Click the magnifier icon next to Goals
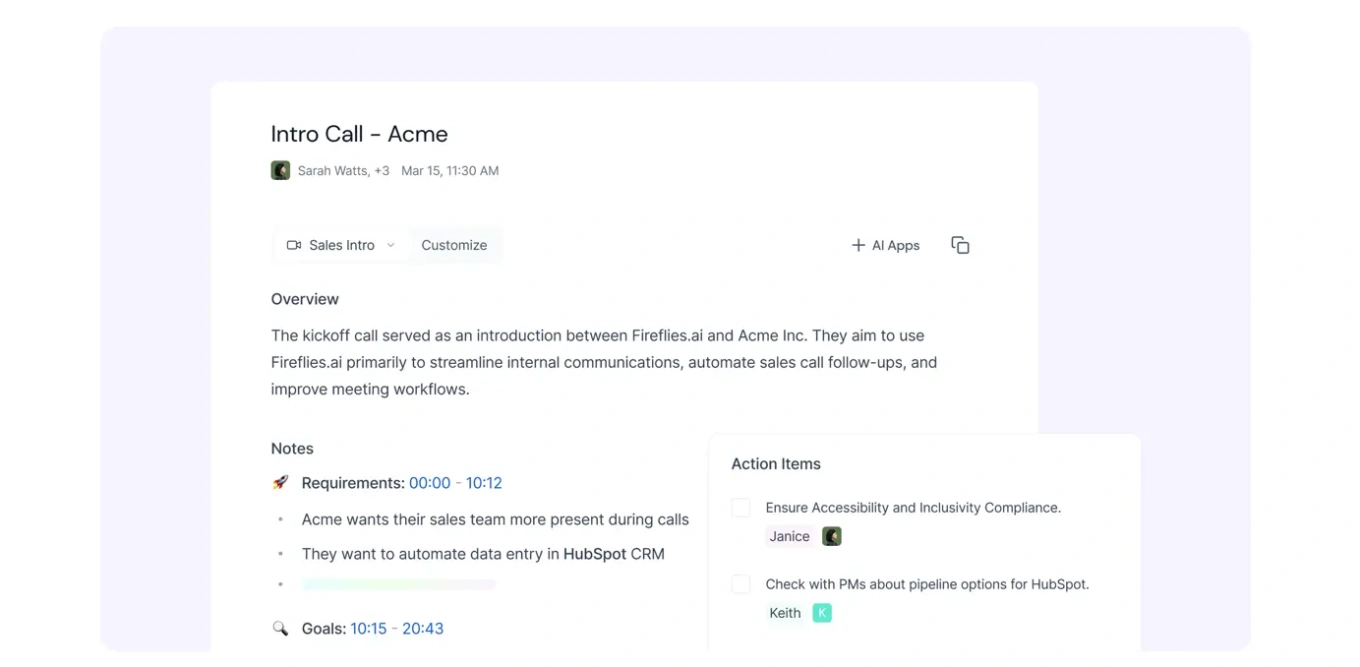The height and width of the screenshot is (667, 1360). (x=280, y=629)
